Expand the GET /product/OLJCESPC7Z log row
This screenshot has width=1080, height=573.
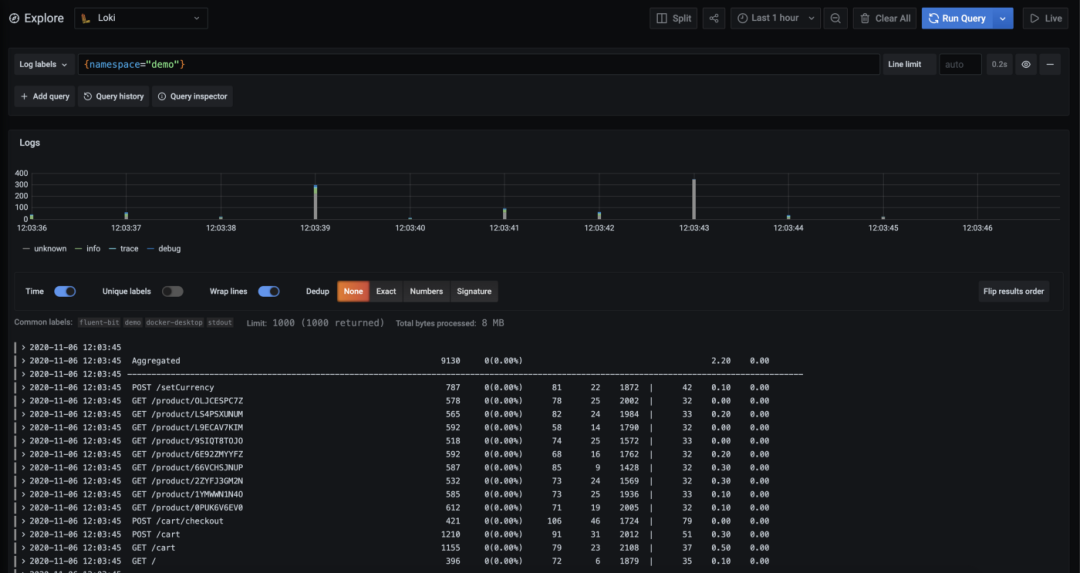pyautogui.click(x=23, y=401)
